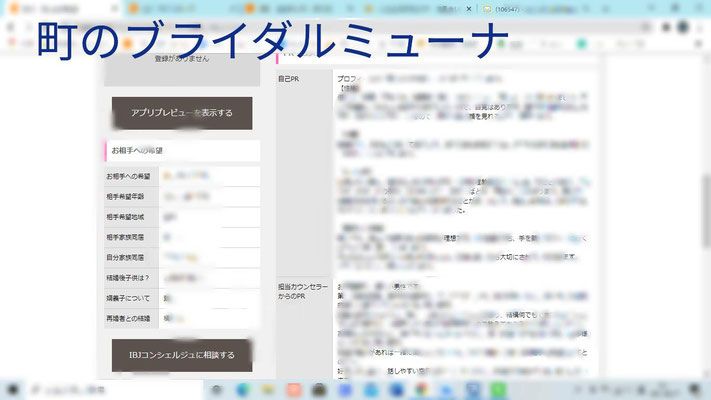Click the お相手への希望 section header

click(x=182, y=151)
